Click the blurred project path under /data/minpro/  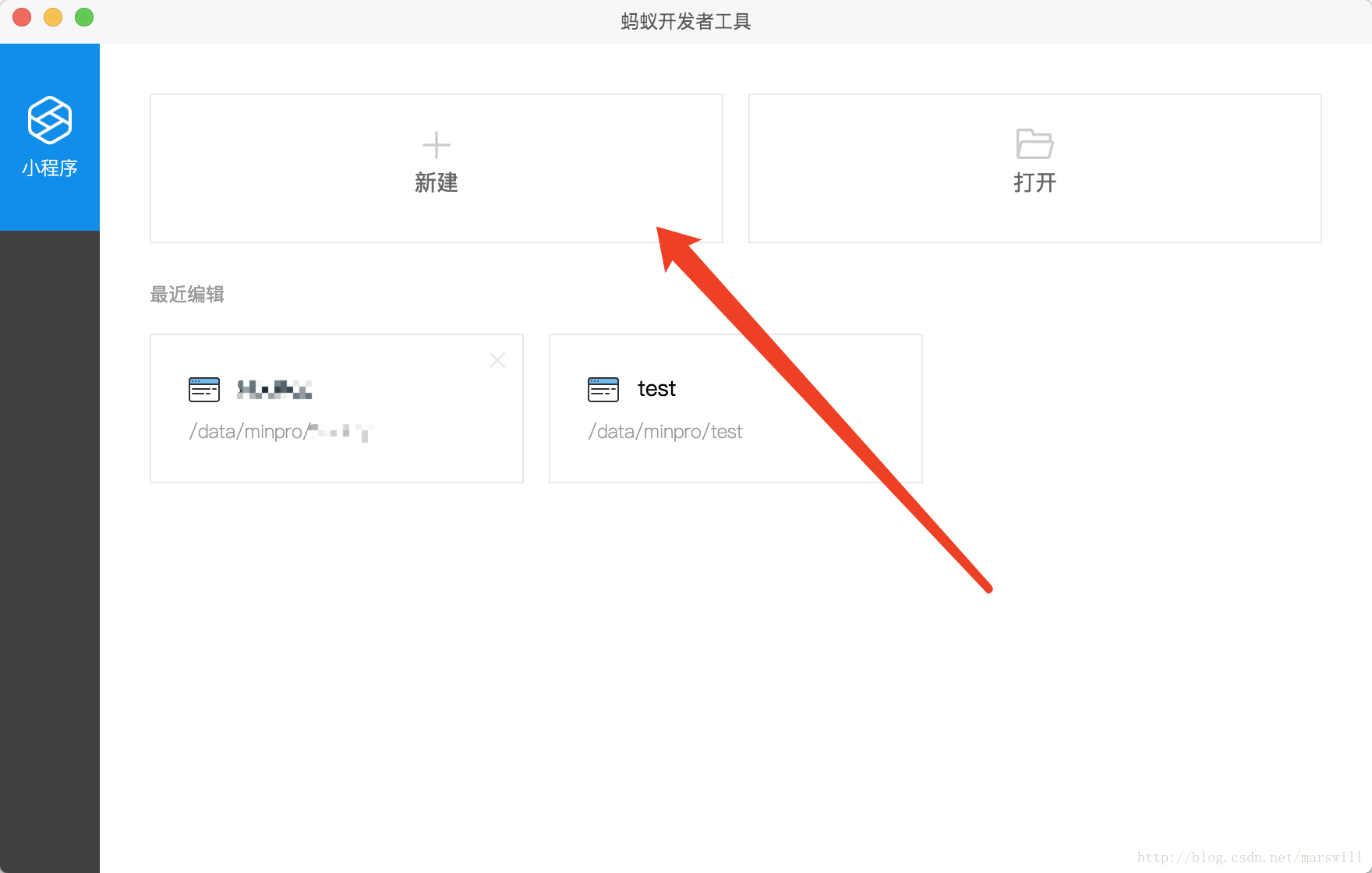point(281,432)
